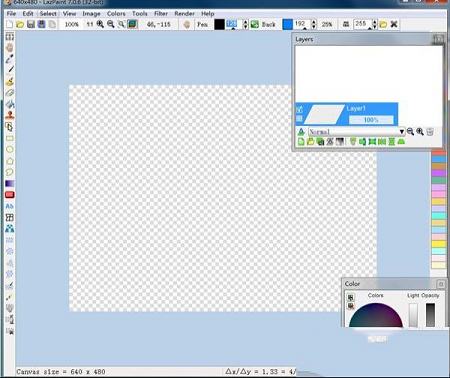Select the Gradient tool
The width and height of the screenshot is (450, 378).
click(x=10, y=184)
